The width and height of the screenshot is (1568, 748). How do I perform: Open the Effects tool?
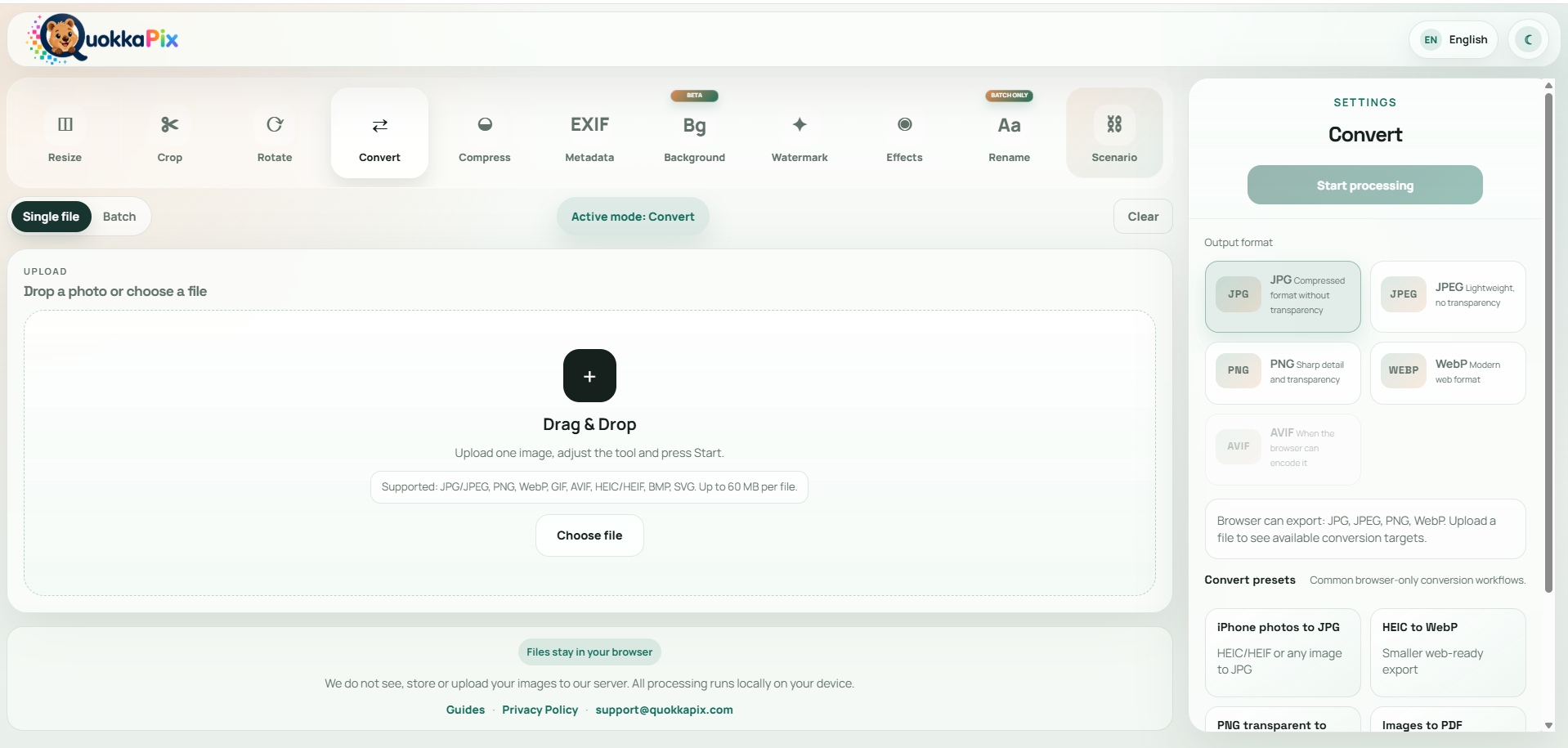pyautogui.click(x=904, y=133)
